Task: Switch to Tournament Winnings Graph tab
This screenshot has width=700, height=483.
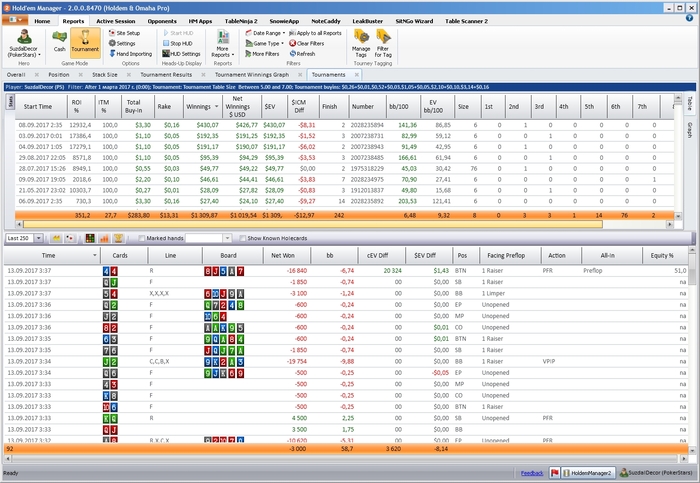Action: (x=252, y=75)
